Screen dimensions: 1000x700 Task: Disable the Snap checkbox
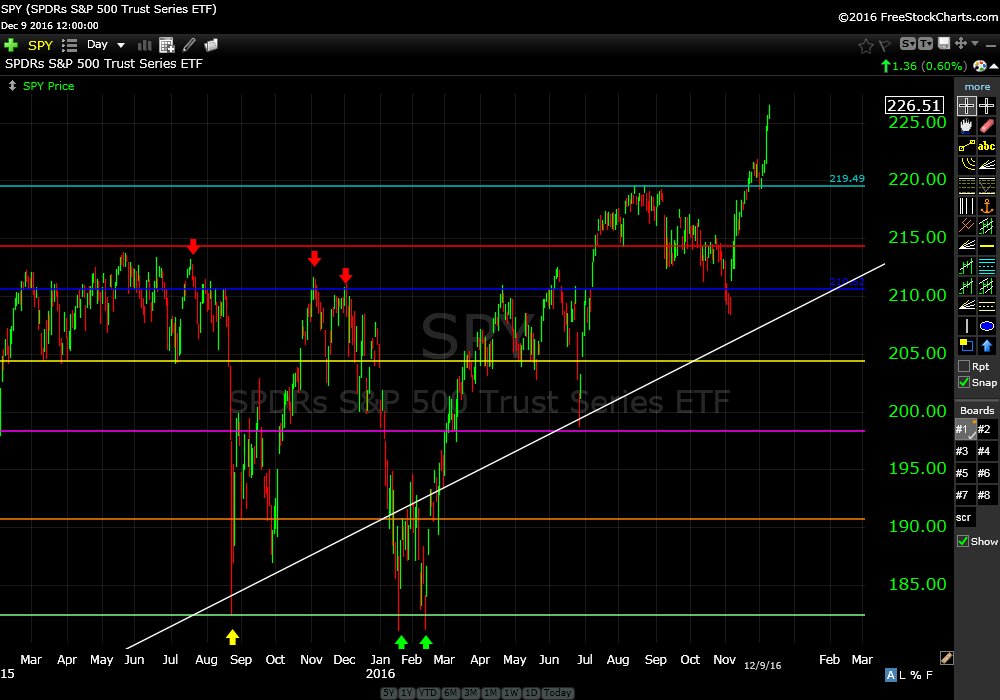(964, 382)
